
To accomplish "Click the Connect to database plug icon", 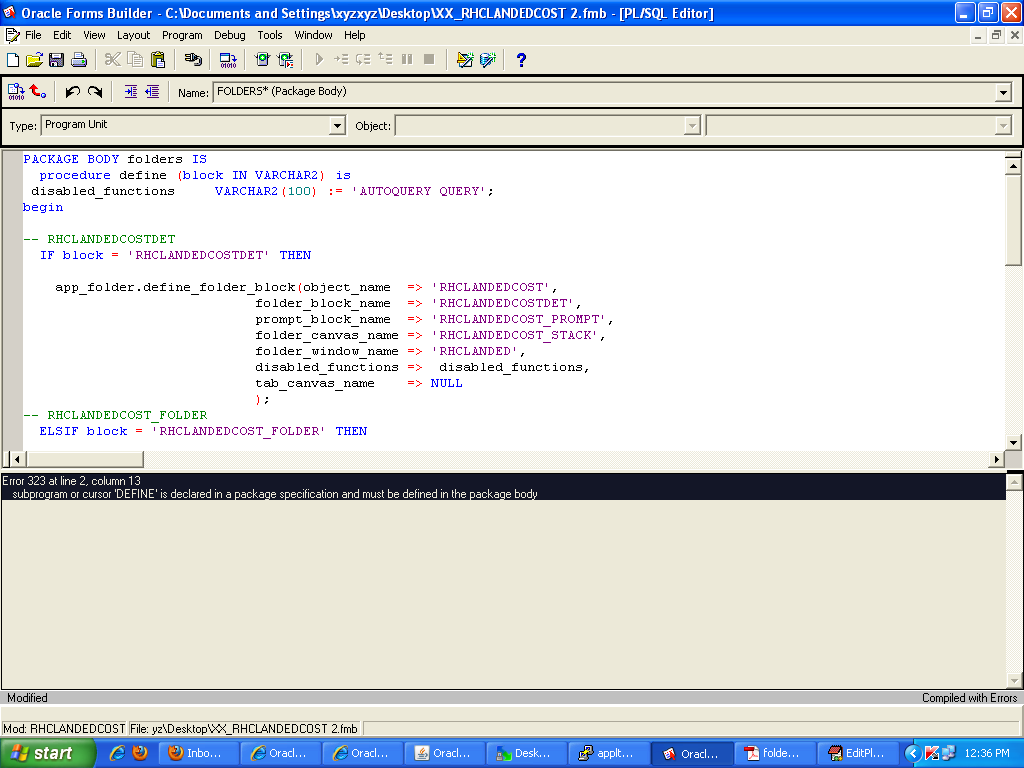I will tap(193, 60).
